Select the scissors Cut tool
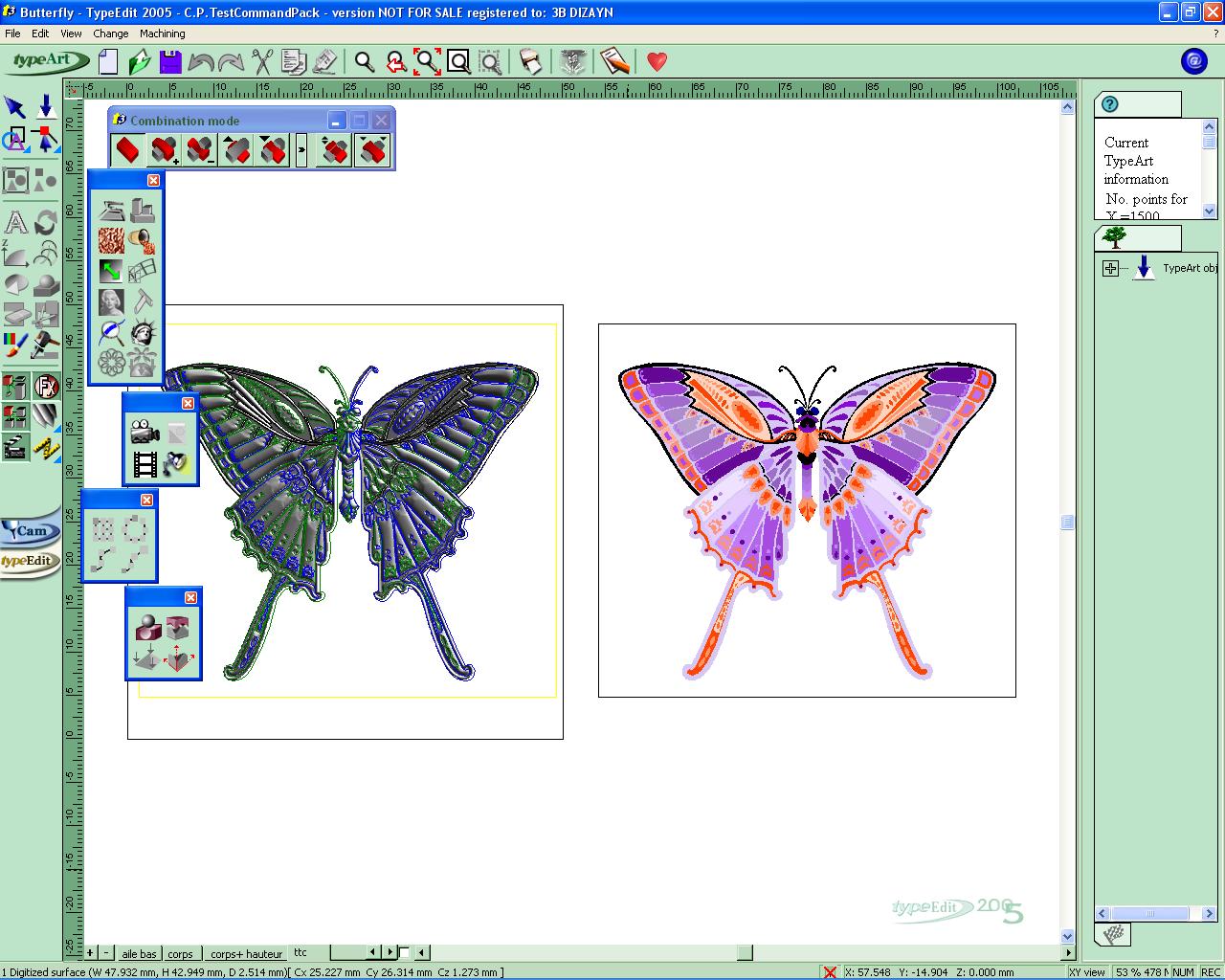 pos(262,62)
